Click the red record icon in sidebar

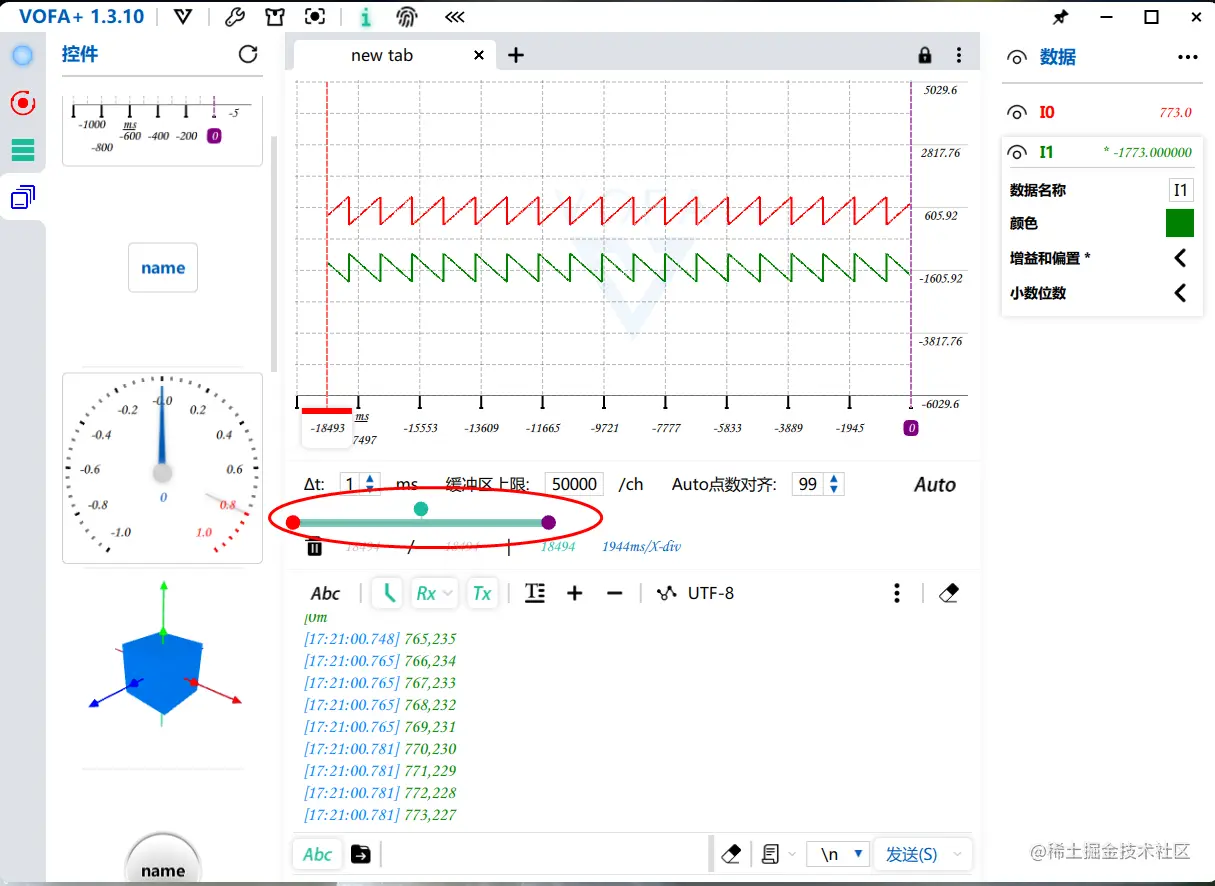[x=22, y=102]
